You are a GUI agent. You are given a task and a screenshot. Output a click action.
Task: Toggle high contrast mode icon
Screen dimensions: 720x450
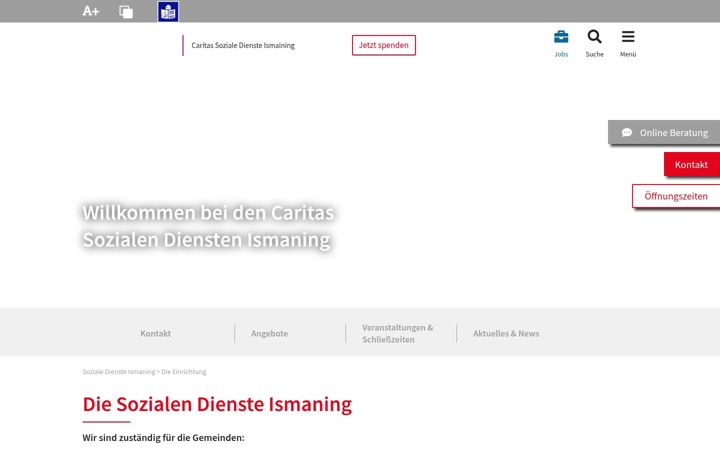pyautogui.click(x=126, y=11)
